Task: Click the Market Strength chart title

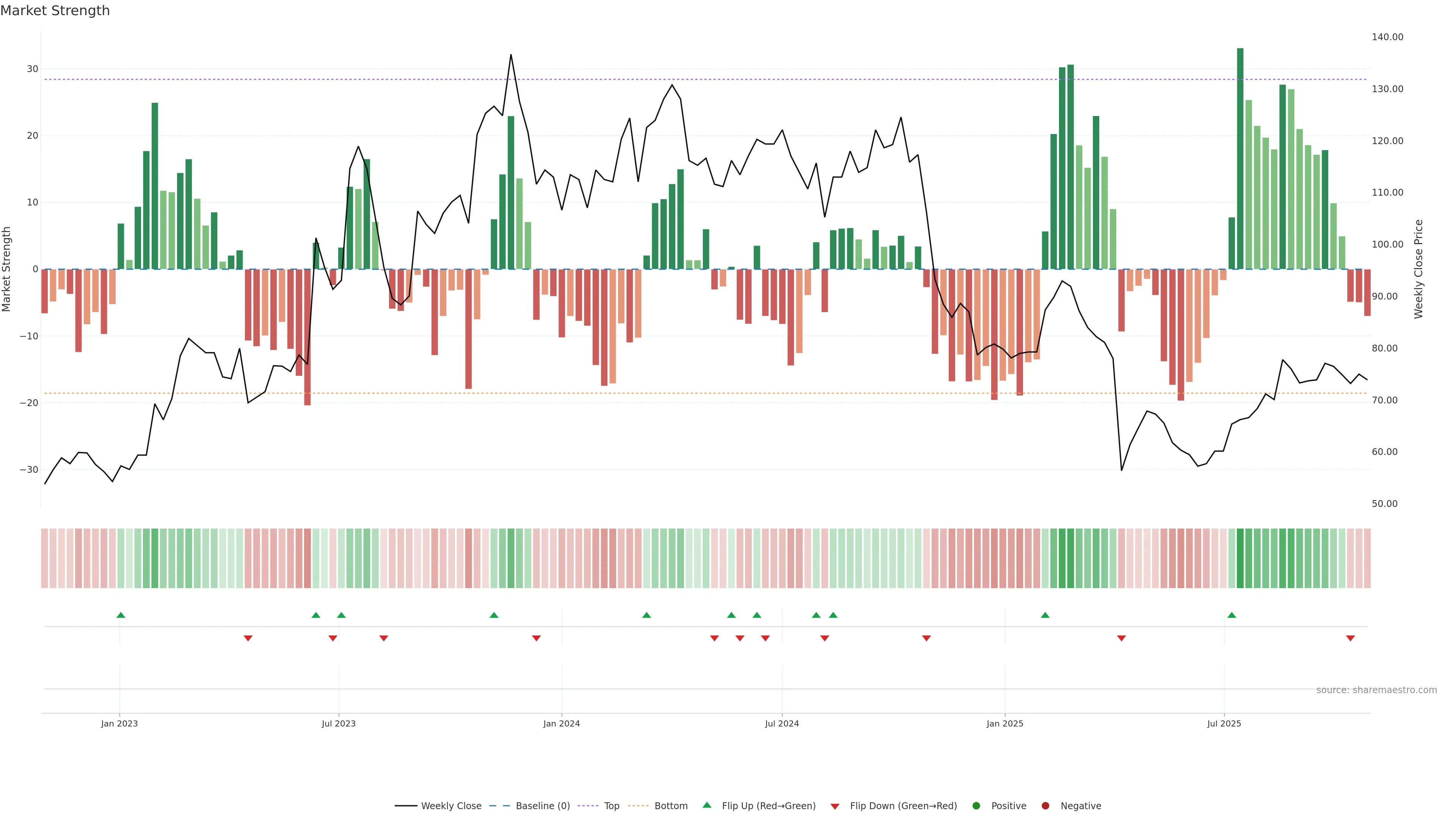Action: coord(55,11)
